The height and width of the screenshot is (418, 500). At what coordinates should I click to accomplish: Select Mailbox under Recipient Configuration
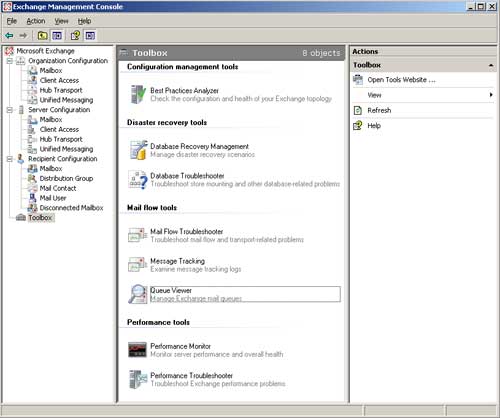pyautogui.click(x=51, y=168)
